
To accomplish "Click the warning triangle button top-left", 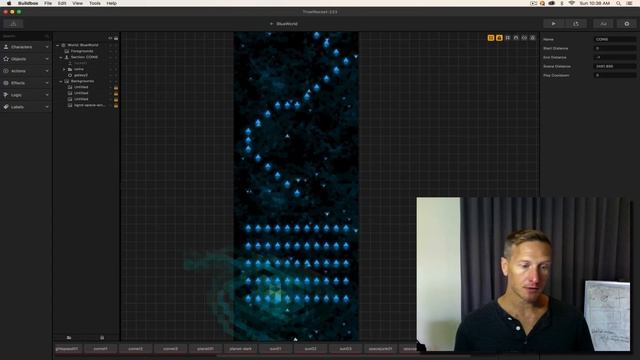I will click(13, 24).
